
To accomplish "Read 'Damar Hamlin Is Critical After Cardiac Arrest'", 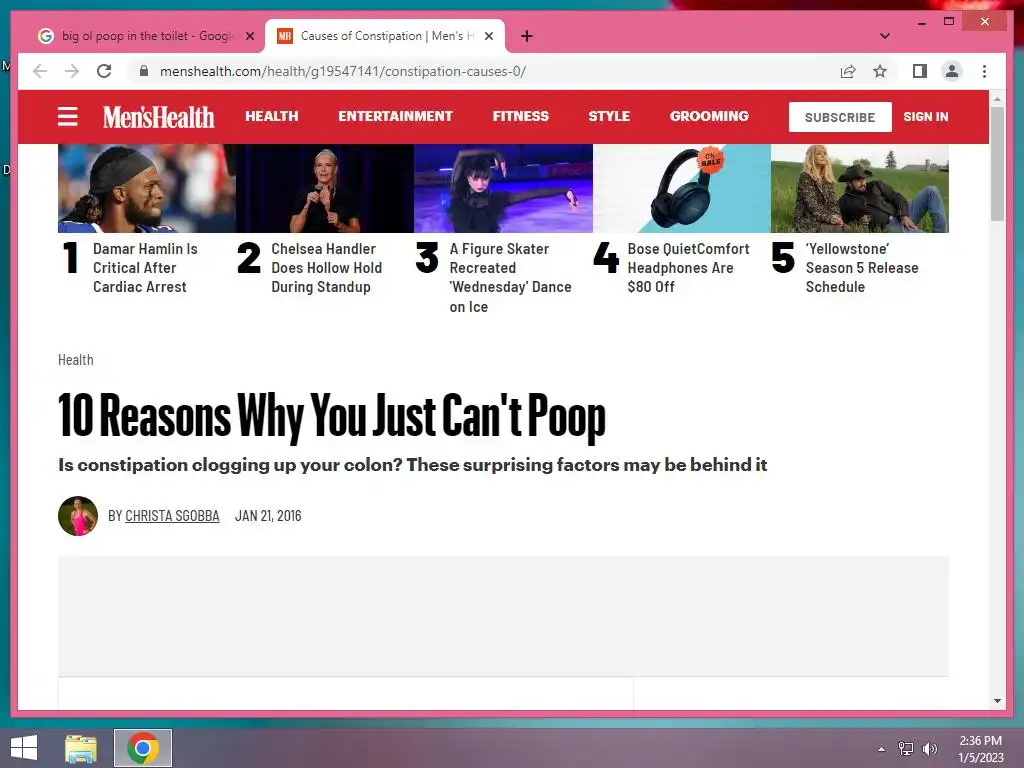I will [x=145, y=268].
